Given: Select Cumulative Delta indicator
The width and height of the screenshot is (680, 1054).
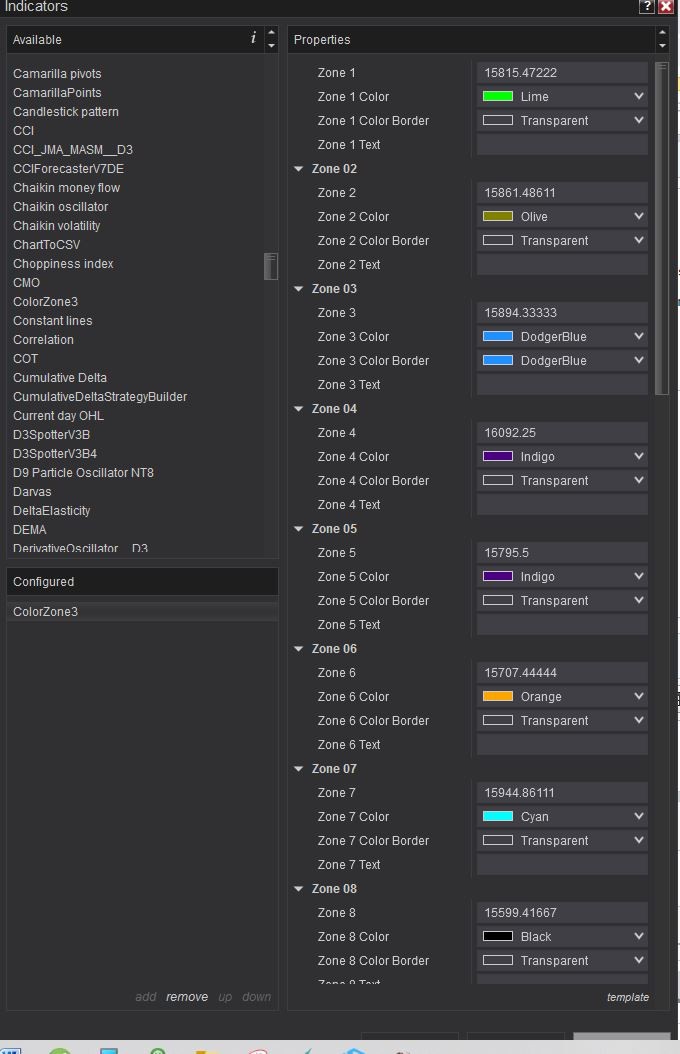Looking at the screenshot, I should coord(60,378).
